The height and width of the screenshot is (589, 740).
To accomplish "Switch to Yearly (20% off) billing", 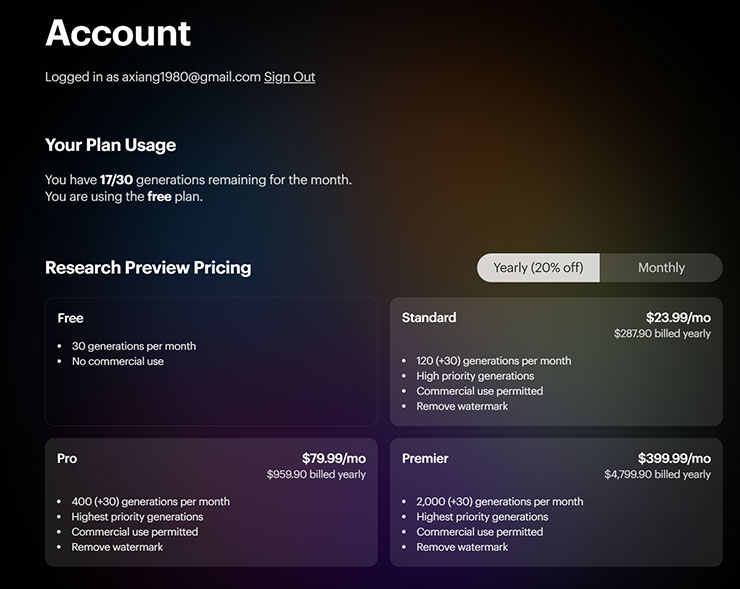I will (538, 268).
